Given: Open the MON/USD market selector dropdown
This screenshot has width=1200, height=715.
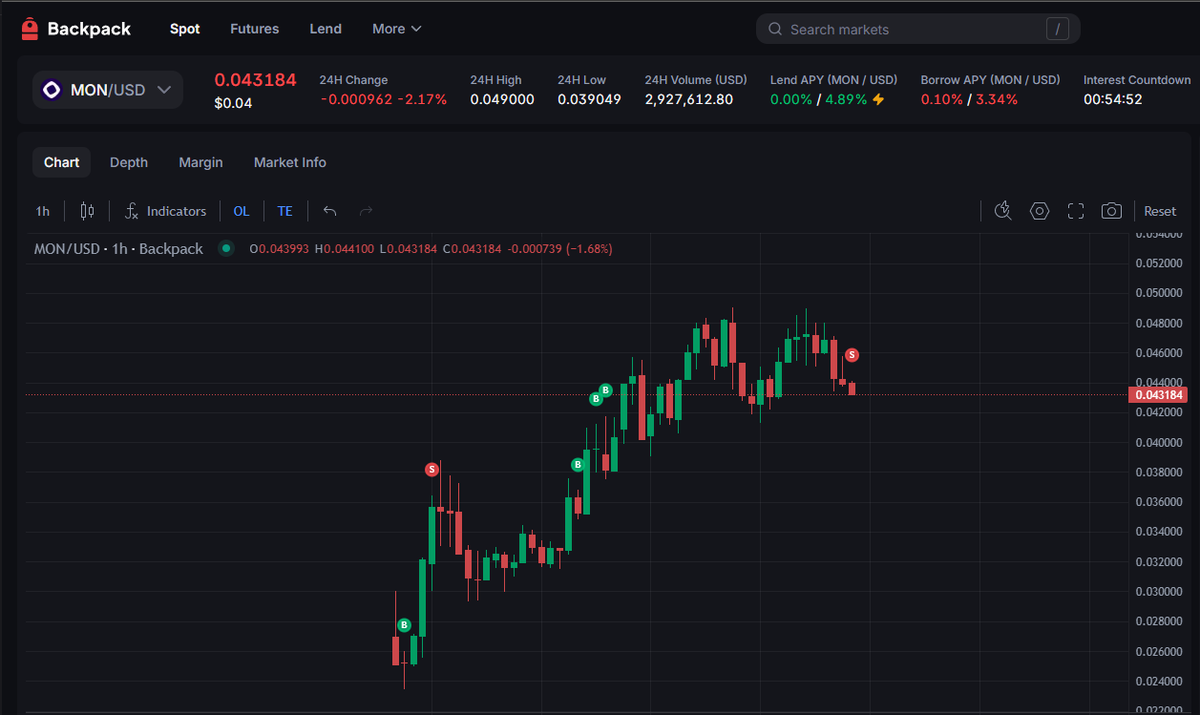Looking at the screenshot, I should pos(108,90).
